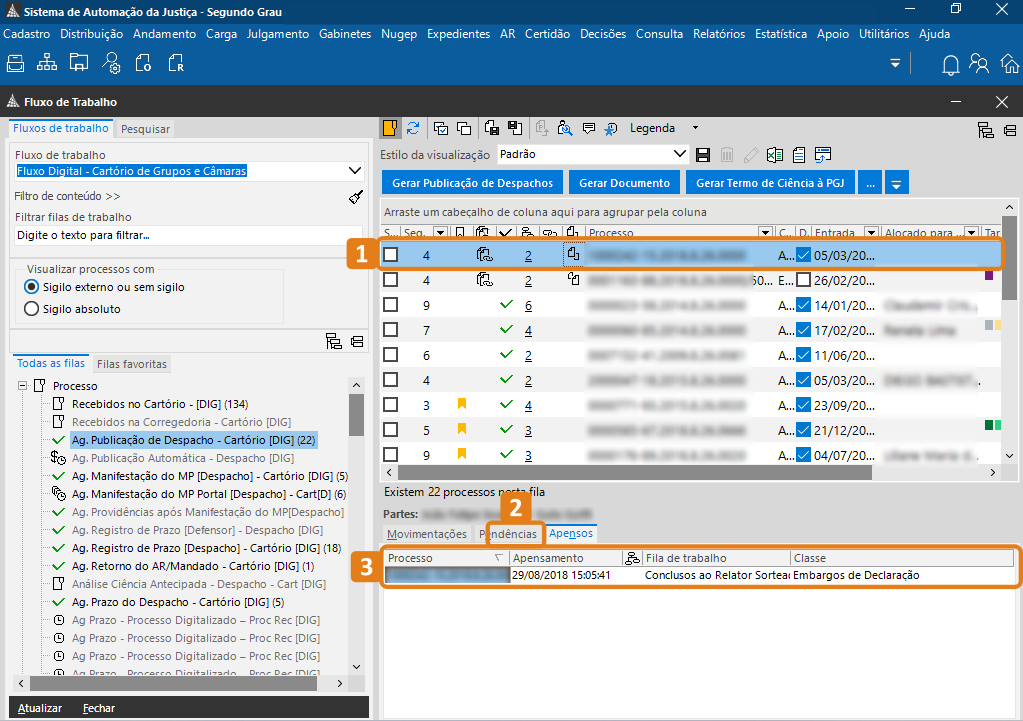
Task: Tick the selection checkbox for row dated 26/02/20
Action: [391, 280]
